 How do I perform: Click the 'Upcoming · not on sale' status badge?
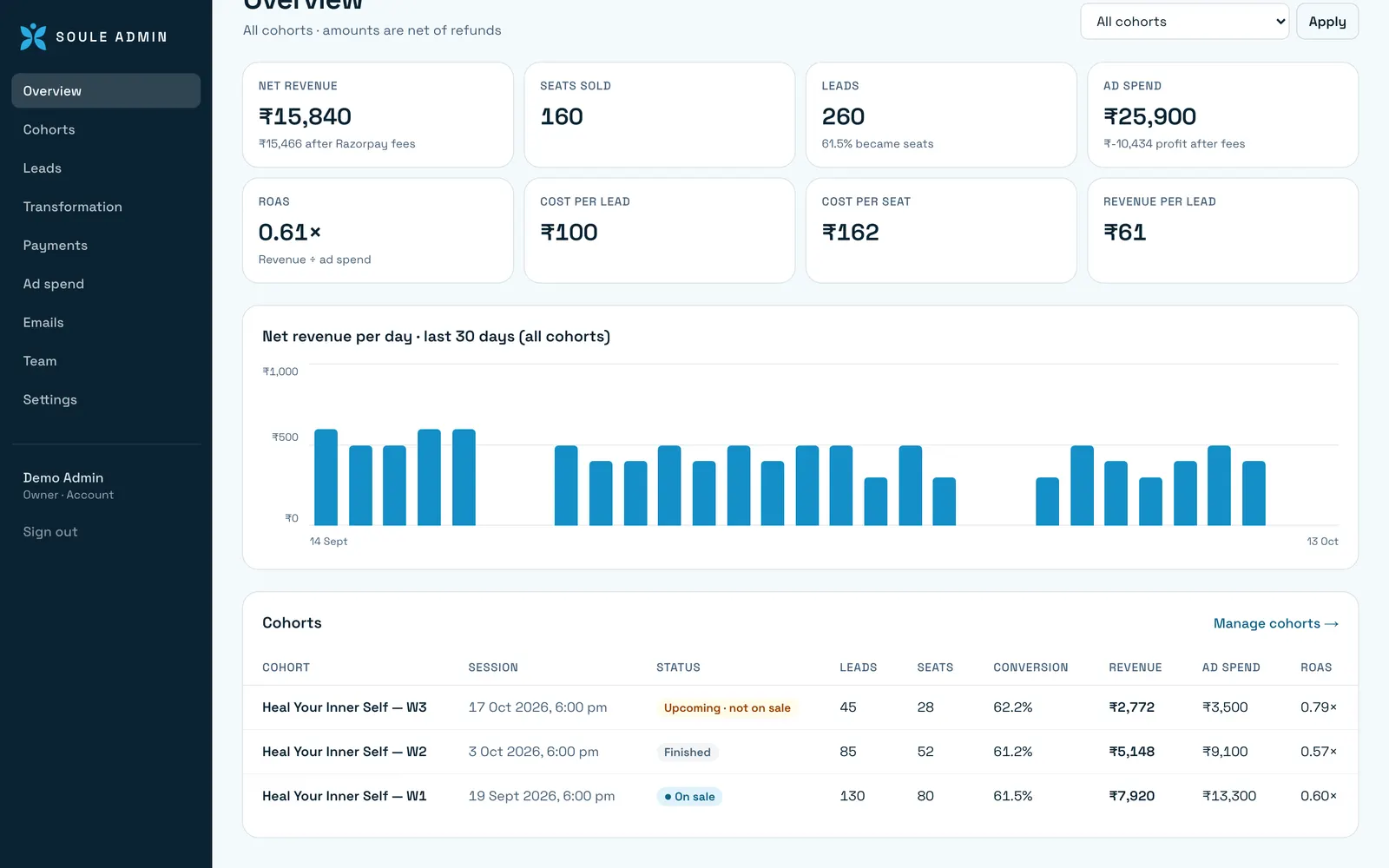click(727, 708)
